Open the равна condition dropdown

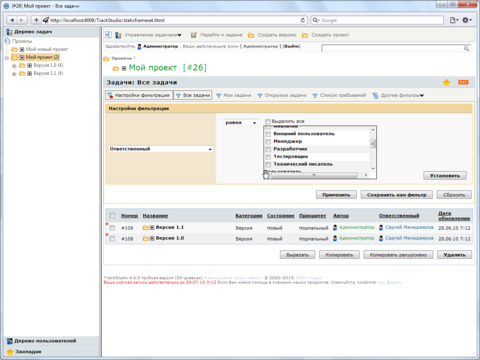pyautogui.click(x=241, y=123)
